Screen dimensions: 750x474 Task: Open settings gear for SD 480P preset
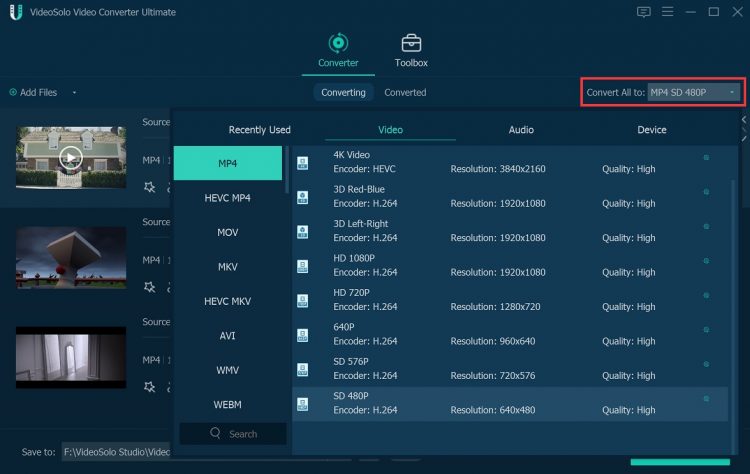click(706, 398)
